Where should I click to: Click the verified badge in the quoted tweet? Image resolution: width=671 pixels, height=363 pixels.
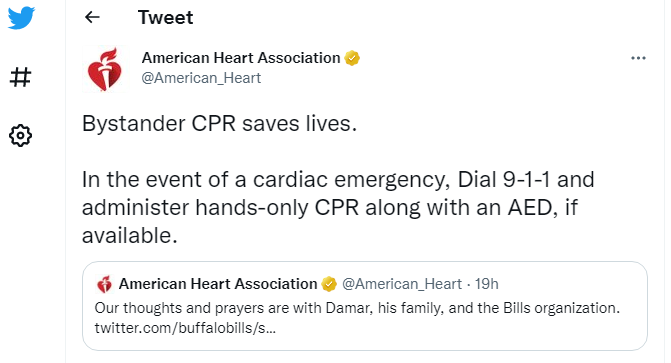click(x=329, y=284)
